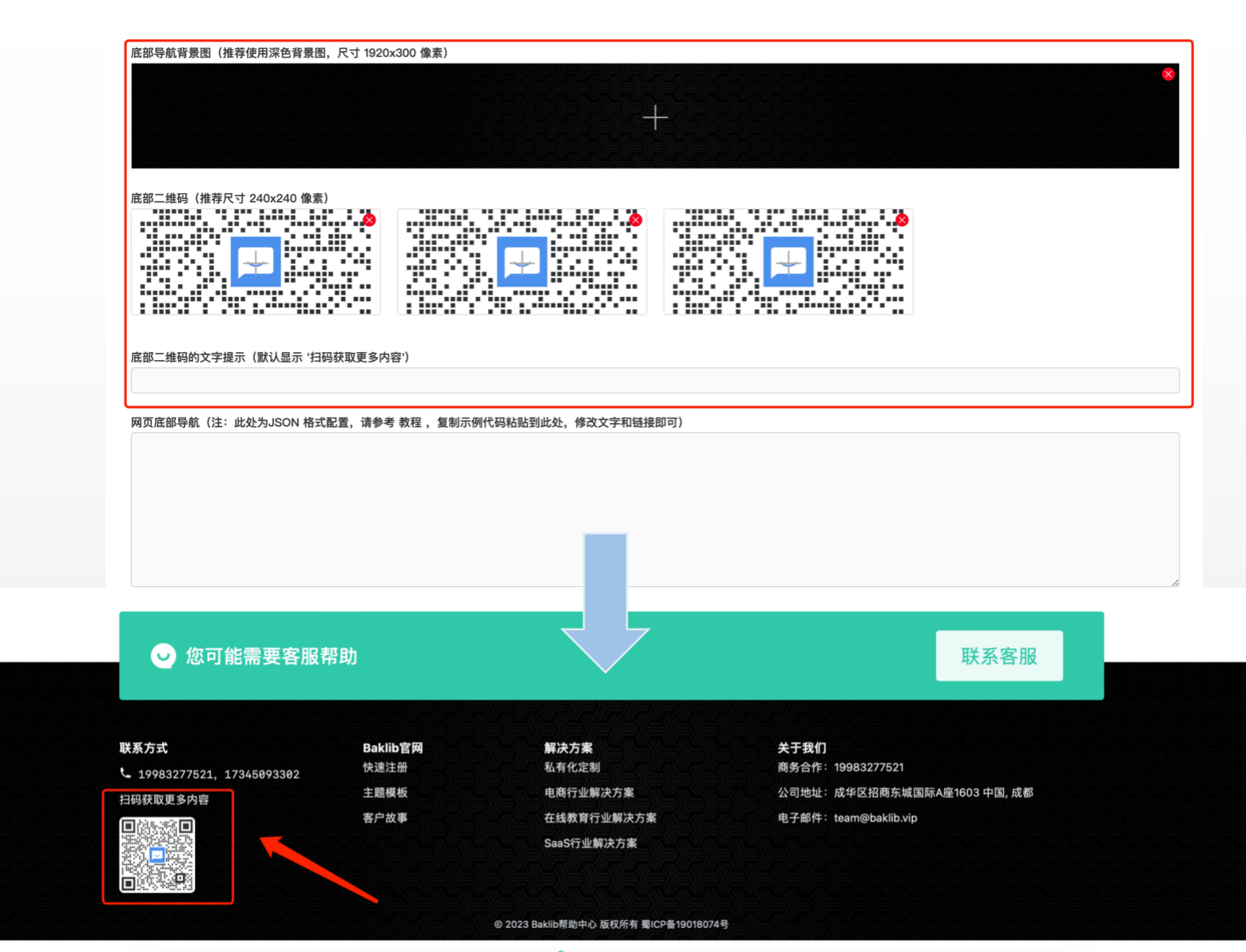Delete the second QR code image
The height and width of the screenshot is (952, 1246).
tap(636, 220)
